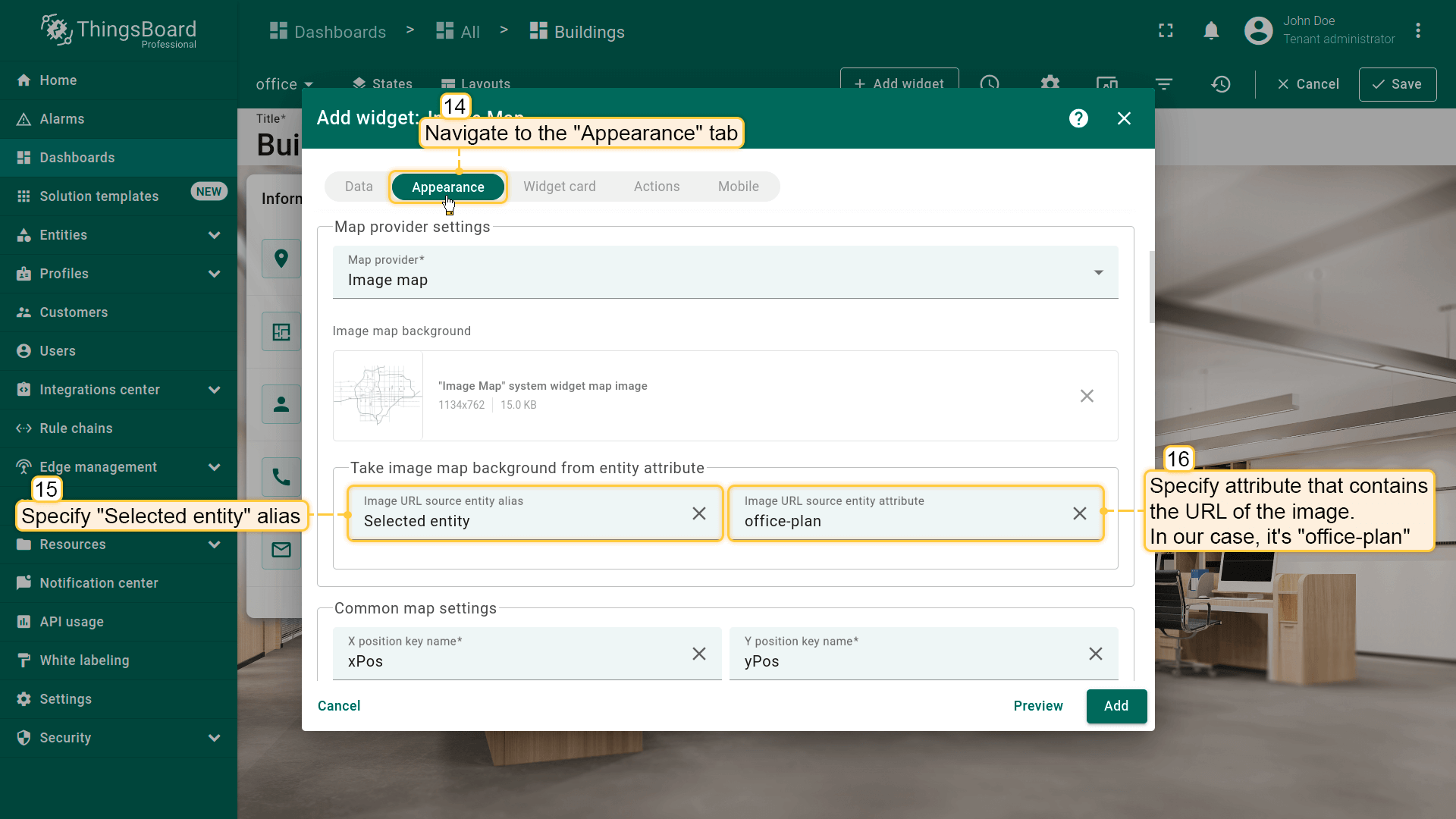
Task: Open the widget help icon
Action: [x=1078, y=118]
